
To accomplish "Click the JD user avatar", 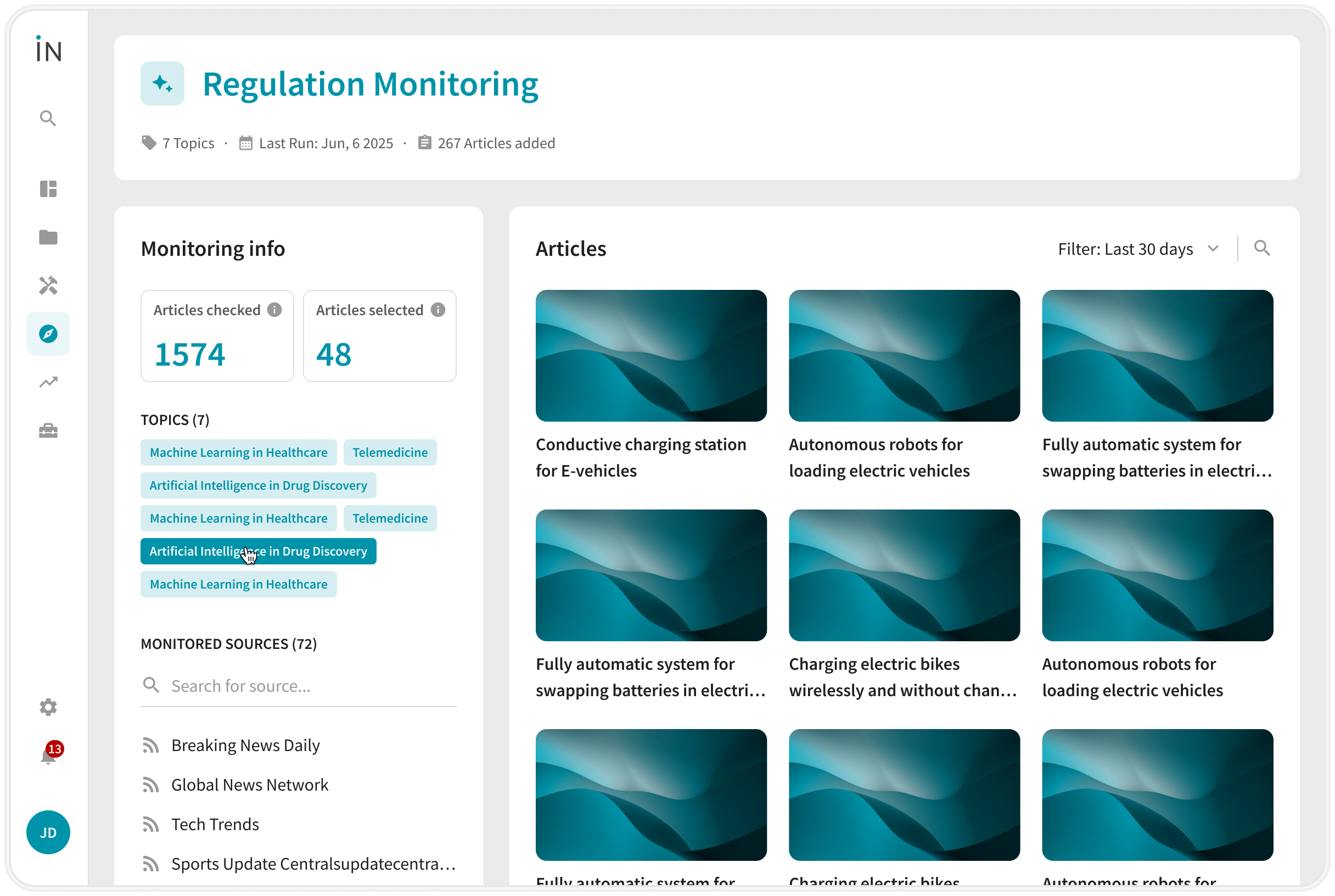I will [48, 832].
